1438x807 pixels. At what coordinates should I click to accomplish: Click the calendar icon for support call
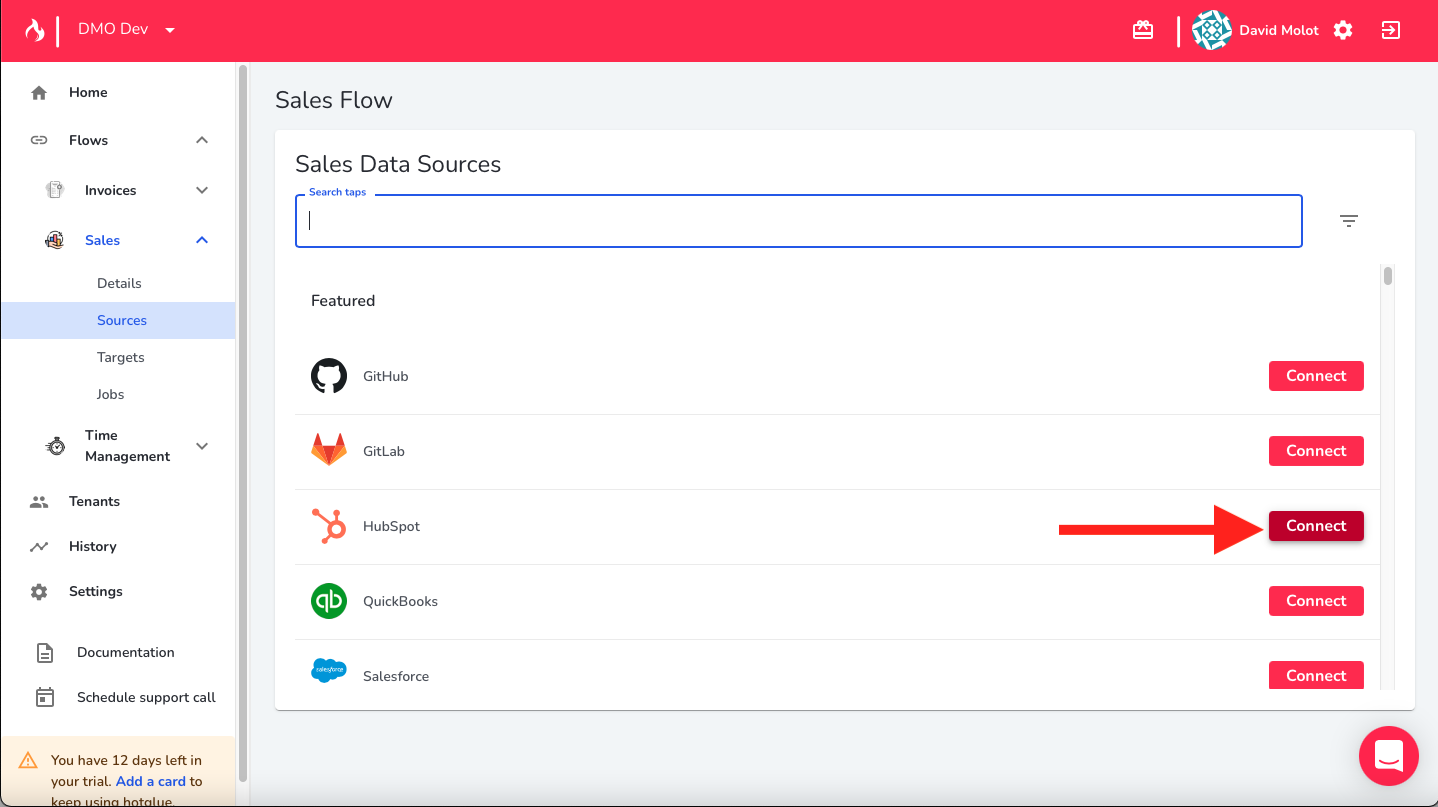(45, 697)
